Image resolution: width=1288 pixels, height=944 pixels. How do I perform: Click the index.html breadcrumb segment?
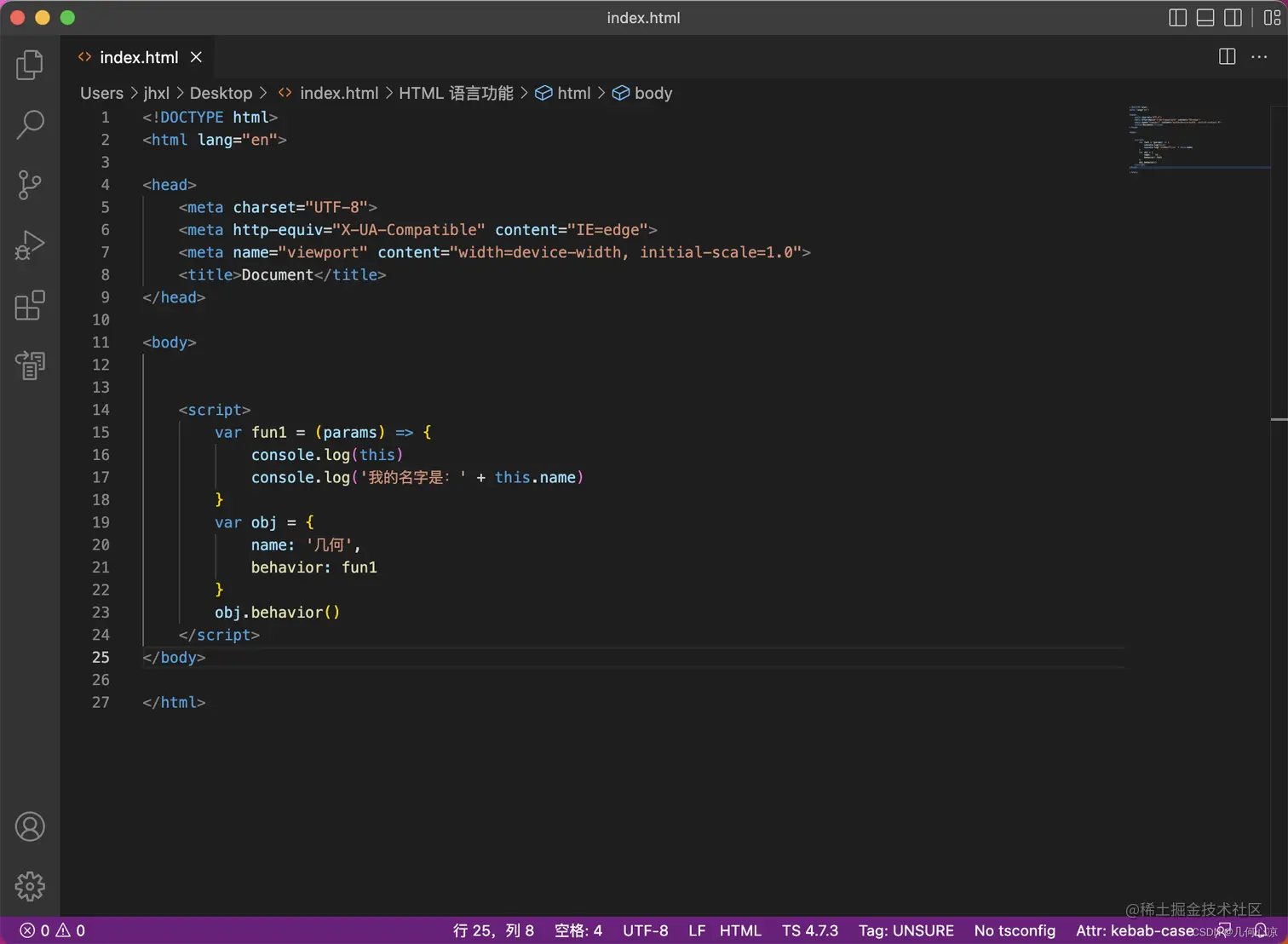pos(329,93)
